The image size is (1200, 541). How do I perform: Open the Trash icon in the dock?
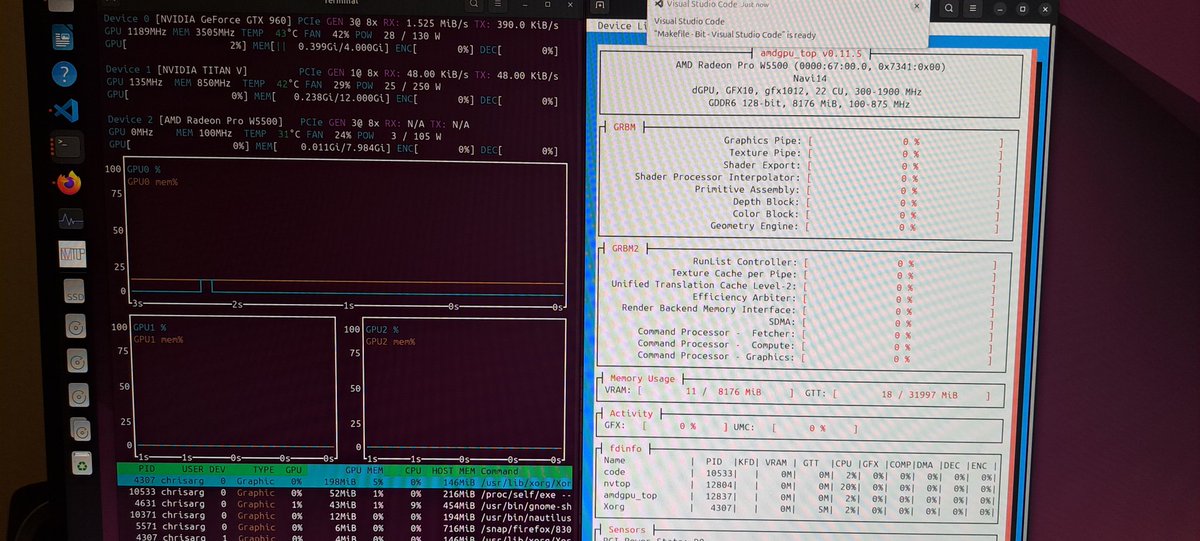coord(84,463)
